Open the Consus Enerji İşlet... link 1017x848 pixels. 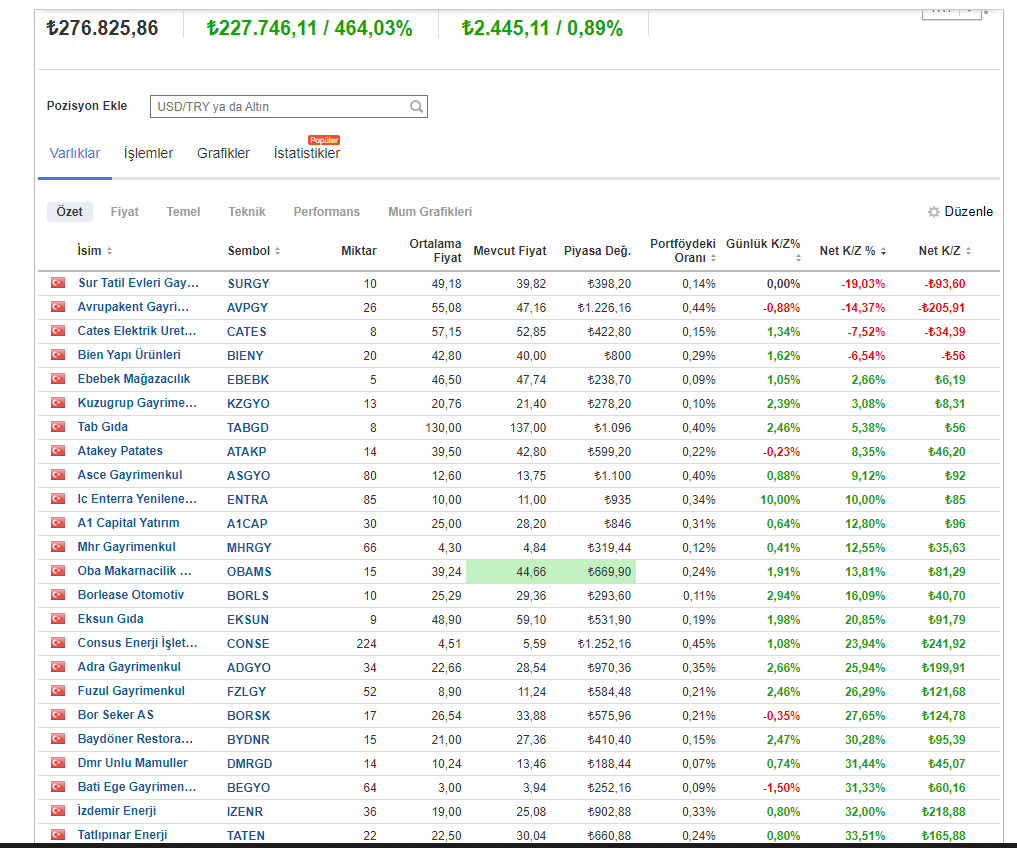138,643
